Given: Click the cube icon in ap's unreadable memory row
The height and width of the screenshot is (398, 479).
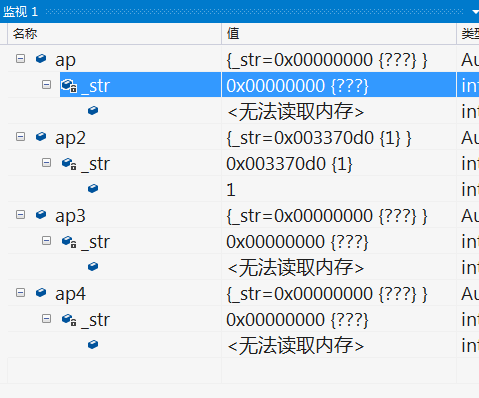Looking at the screenshot, I should point(93,111).
